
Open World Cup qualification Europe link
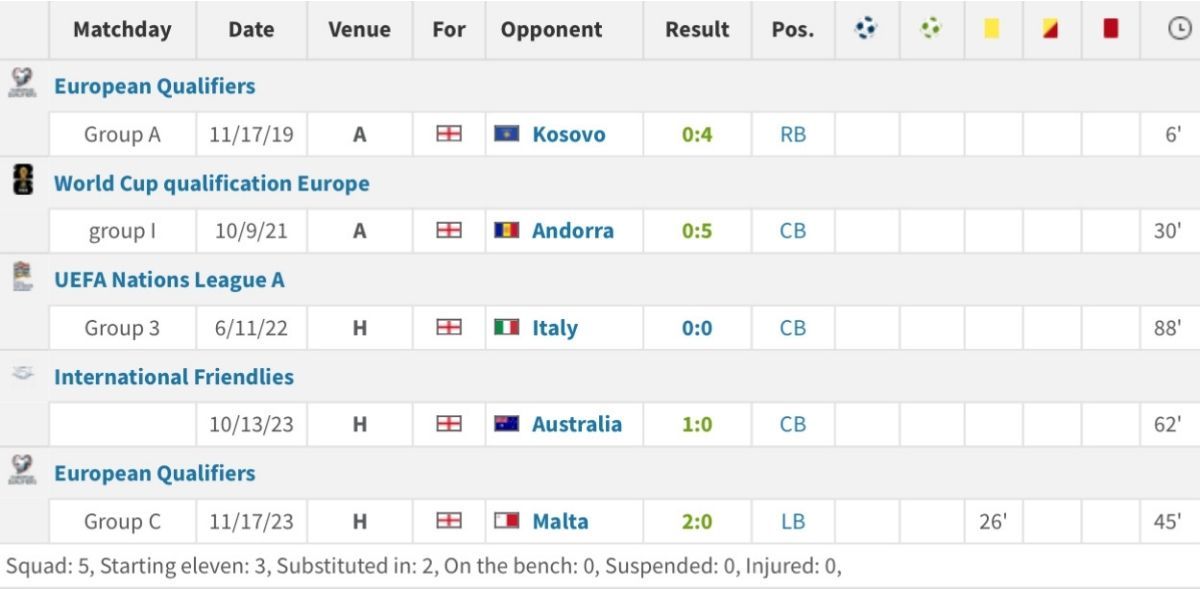(212, 183)
